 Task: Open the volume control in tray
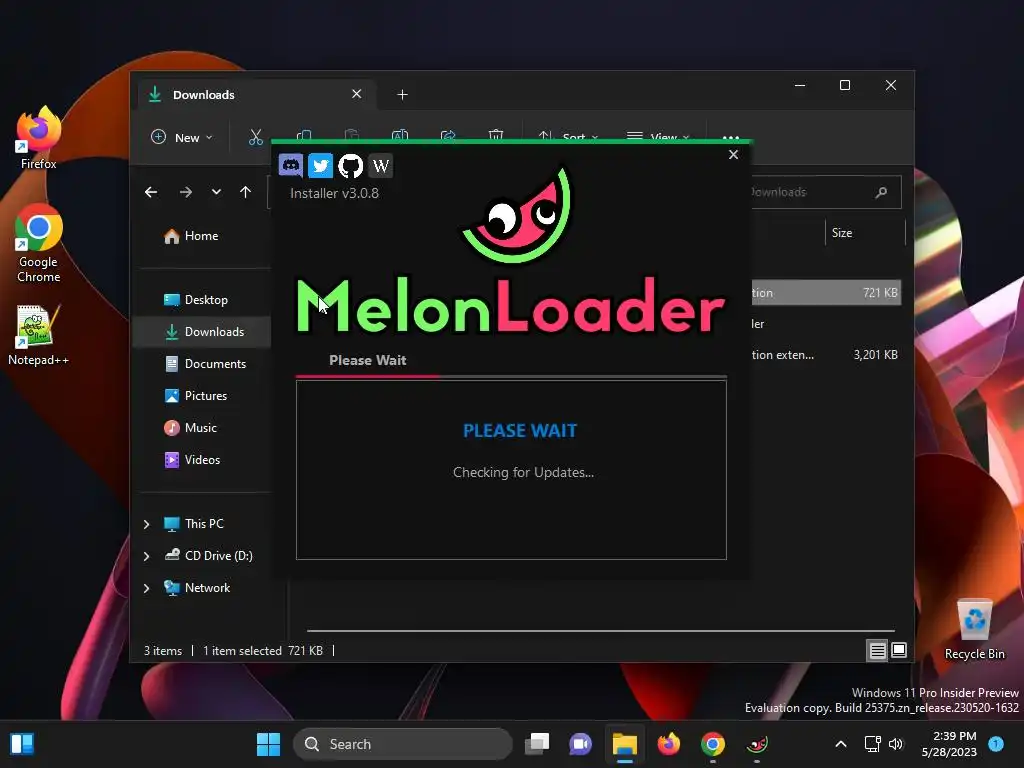pyautogui.click(x=896, y=744)
